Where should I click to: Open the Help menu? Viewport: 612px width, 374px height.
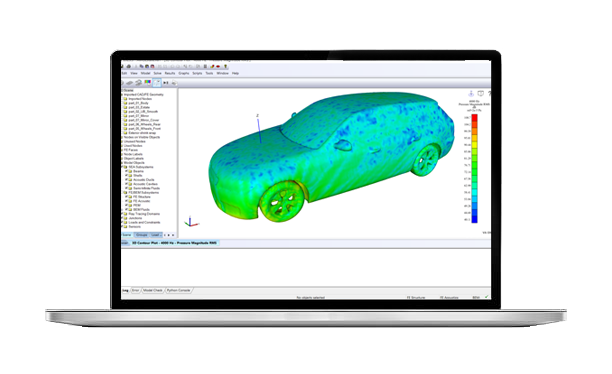235,73
